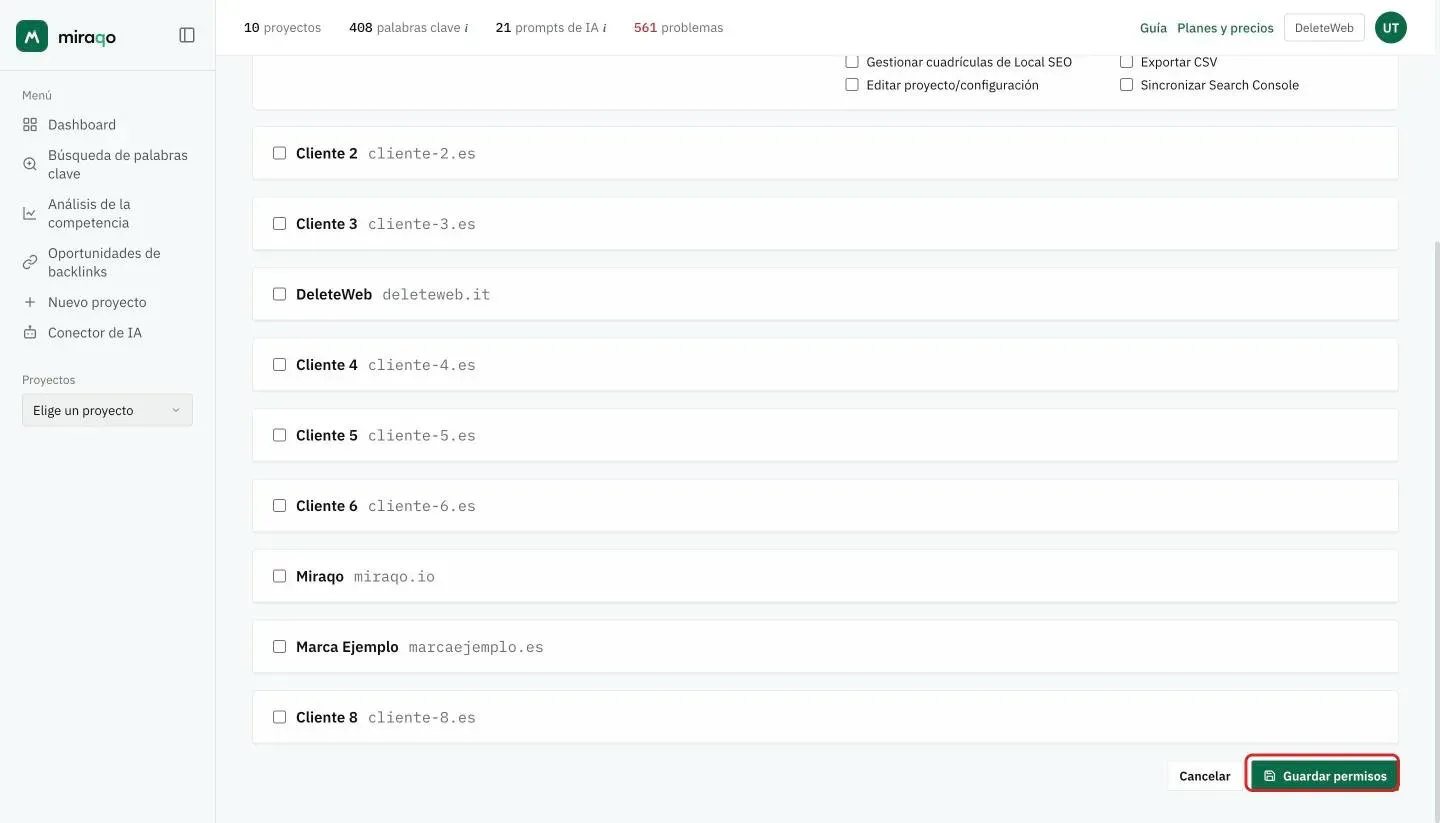Click the save icon in Guardar permisos
Image resolution: width=1440 pixels, height=823 pixels.
pyautogui.click(x=1269, y=776)
